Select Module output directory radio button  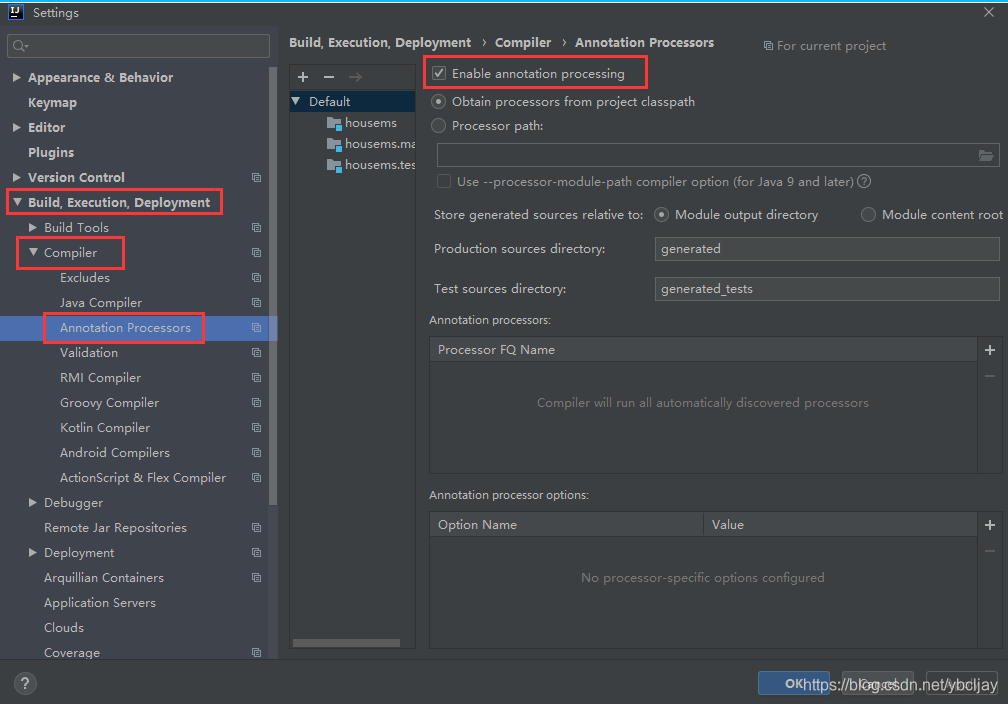click(662, 215)
